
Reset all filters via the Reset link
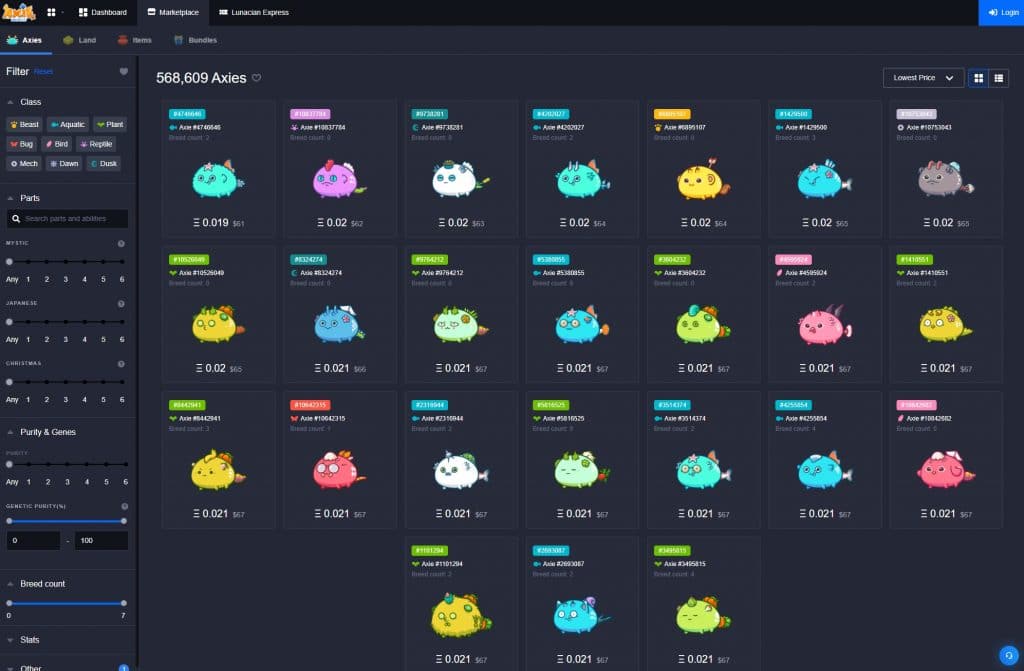click(x=43, y=72)
